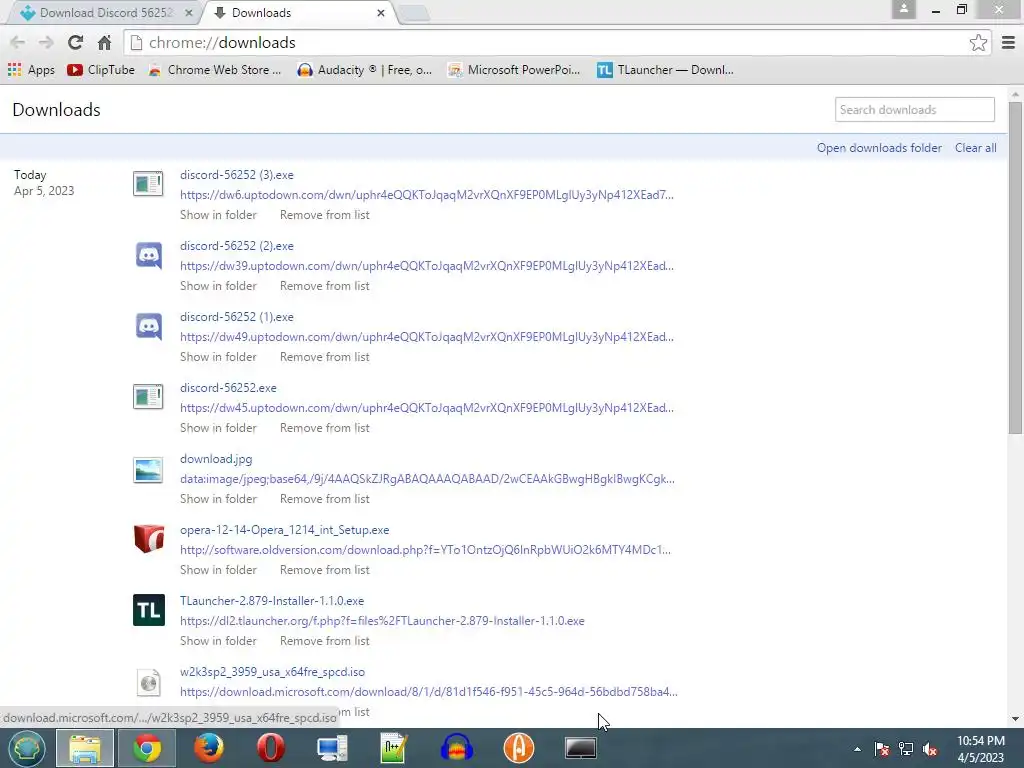The image size is (1024, 768).
Task: Click the discord-56252 (3).exe file icon
Action: [148, 184]
